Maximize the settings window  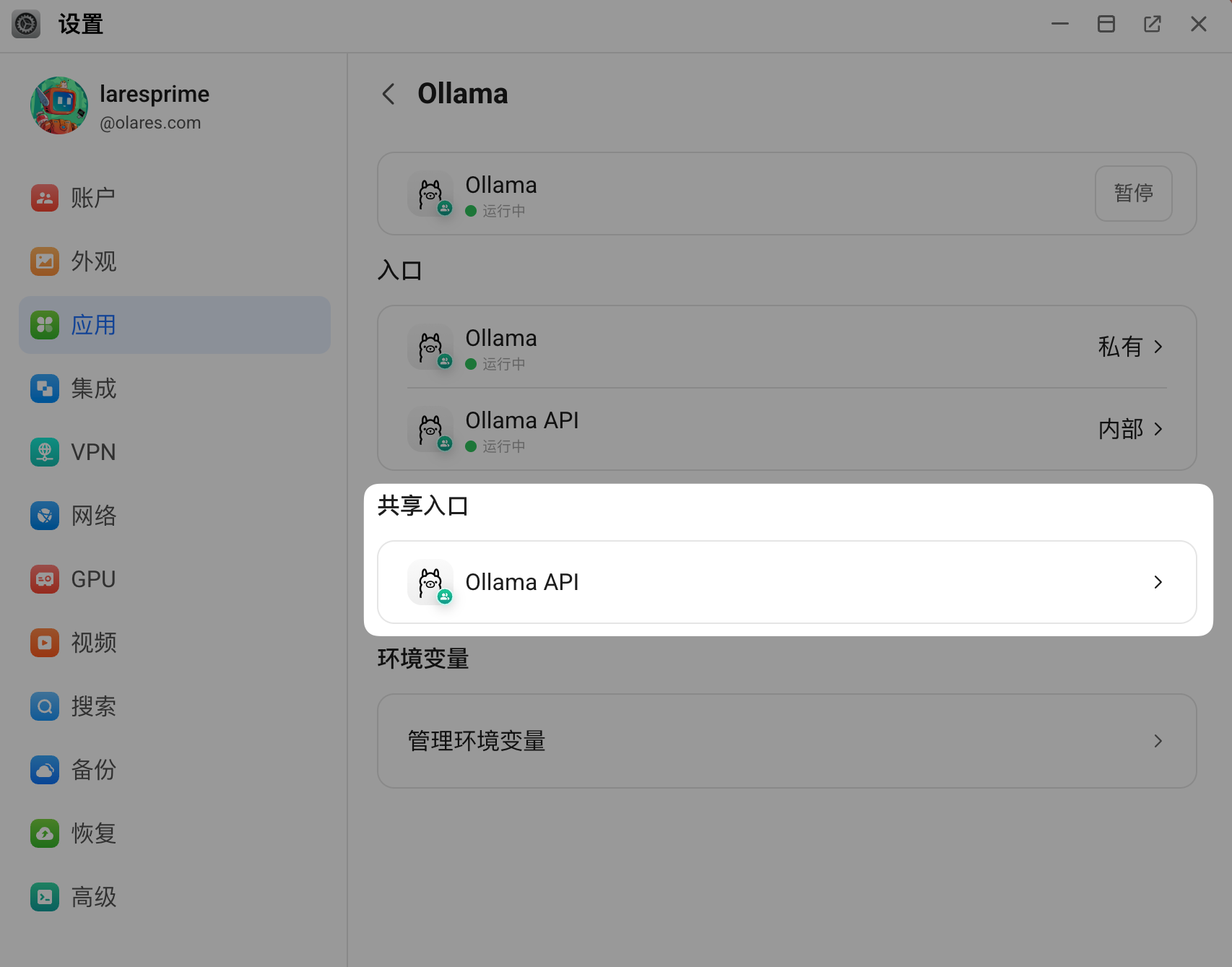coord(1106,24)
